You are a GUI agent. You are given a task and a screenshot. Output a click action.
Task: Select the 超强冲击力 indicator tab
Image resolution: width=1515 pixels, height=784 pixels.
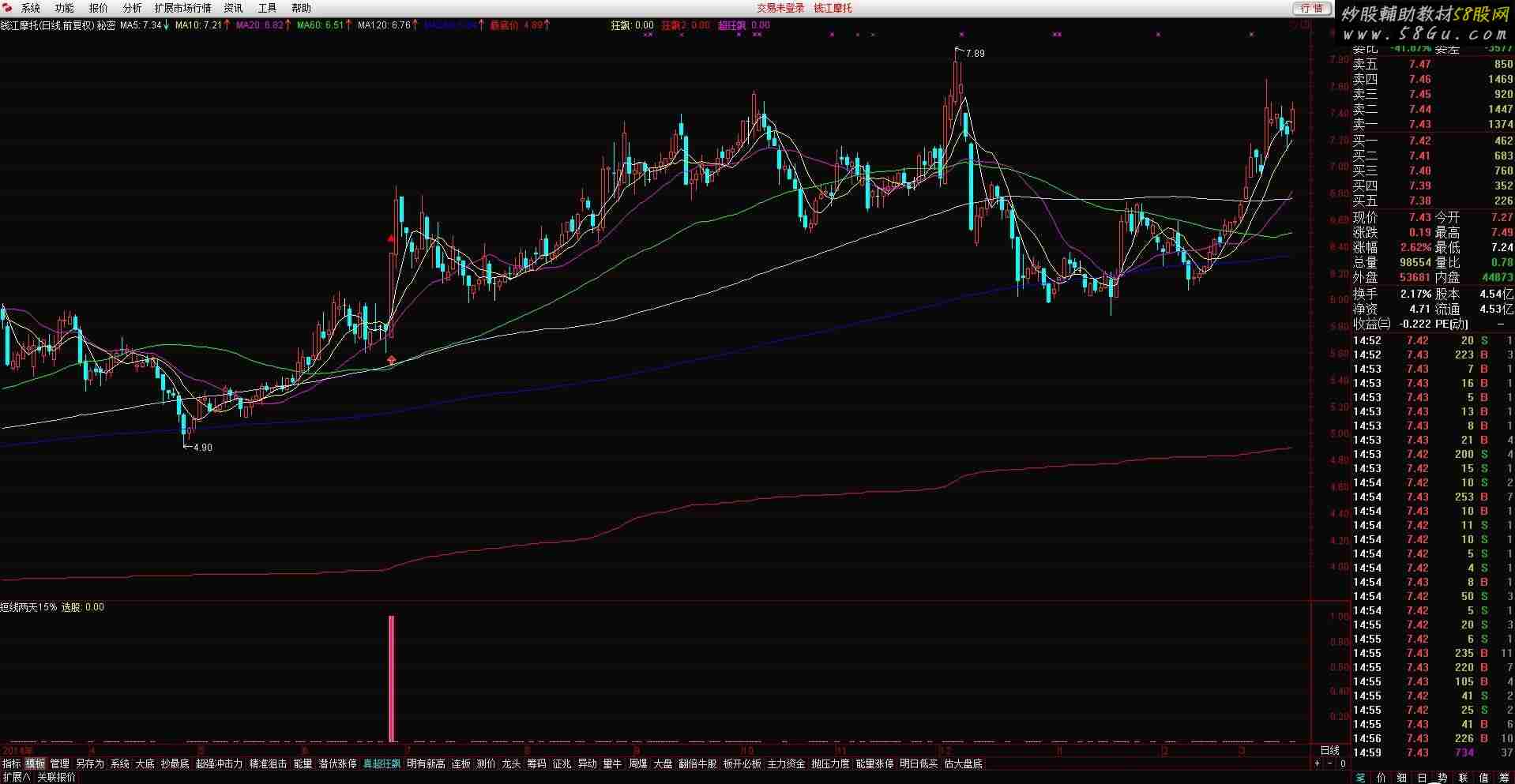(x=220, y=763)
